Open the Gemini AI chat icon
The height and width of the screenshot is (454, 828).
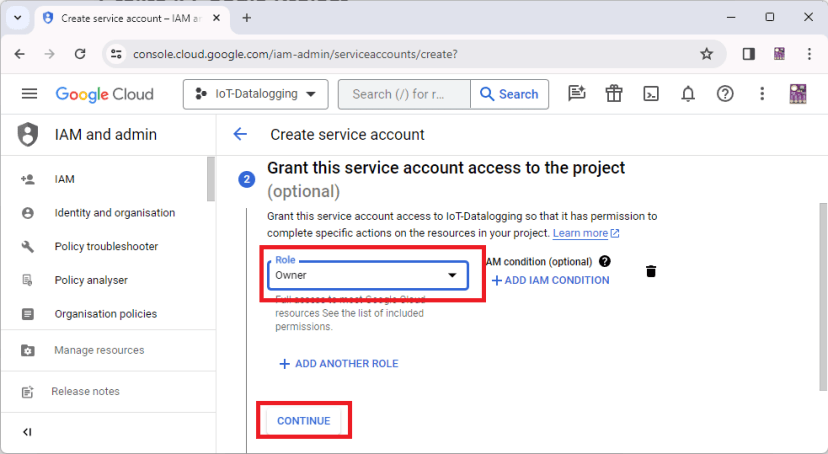tap(577, 94)
